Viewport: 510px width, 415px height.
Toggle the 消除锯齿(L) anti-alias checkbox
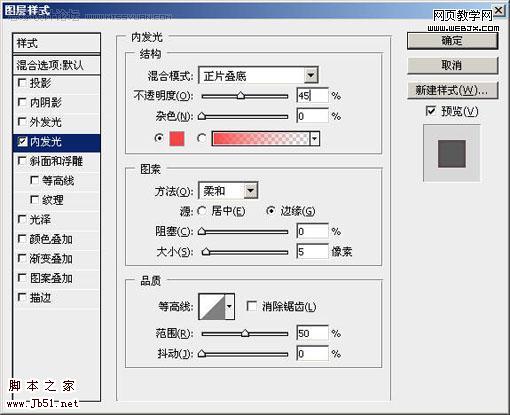[252, 306]
